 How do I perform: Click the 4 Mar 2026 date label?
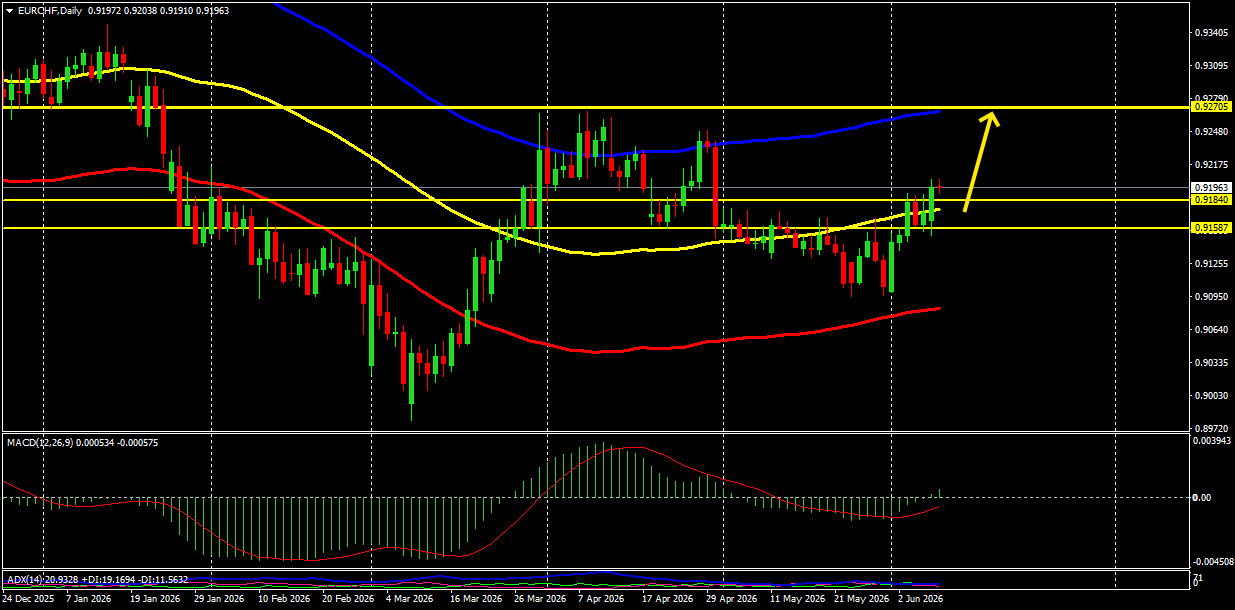pos(410,599)
